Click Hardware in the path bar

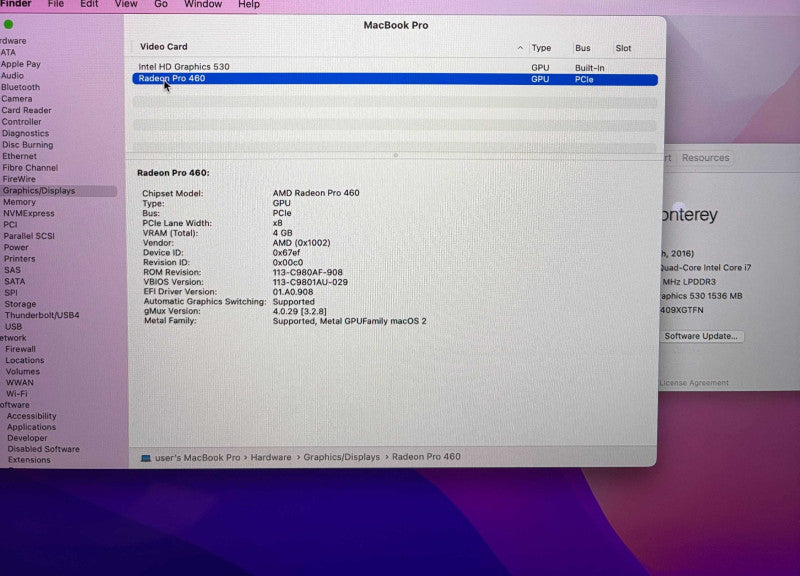coord(271,458)
